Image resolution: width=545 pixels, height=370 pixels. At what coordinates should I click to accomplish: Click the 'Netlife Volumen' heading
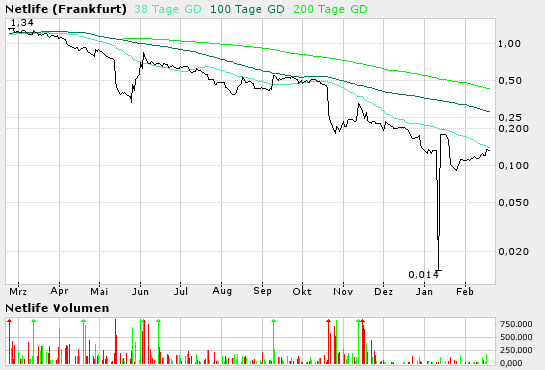[57, 308]
